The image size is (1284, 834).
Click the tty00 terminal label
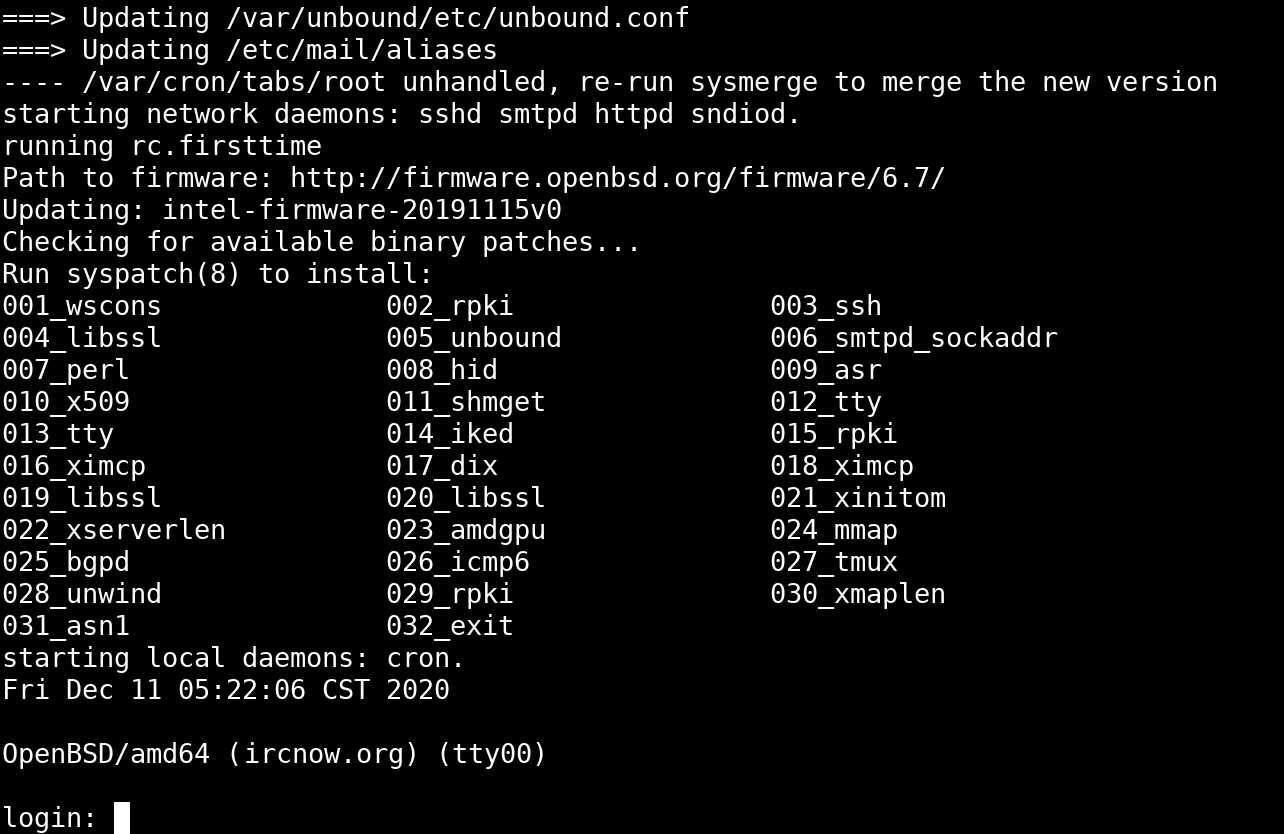click(490, 753)
